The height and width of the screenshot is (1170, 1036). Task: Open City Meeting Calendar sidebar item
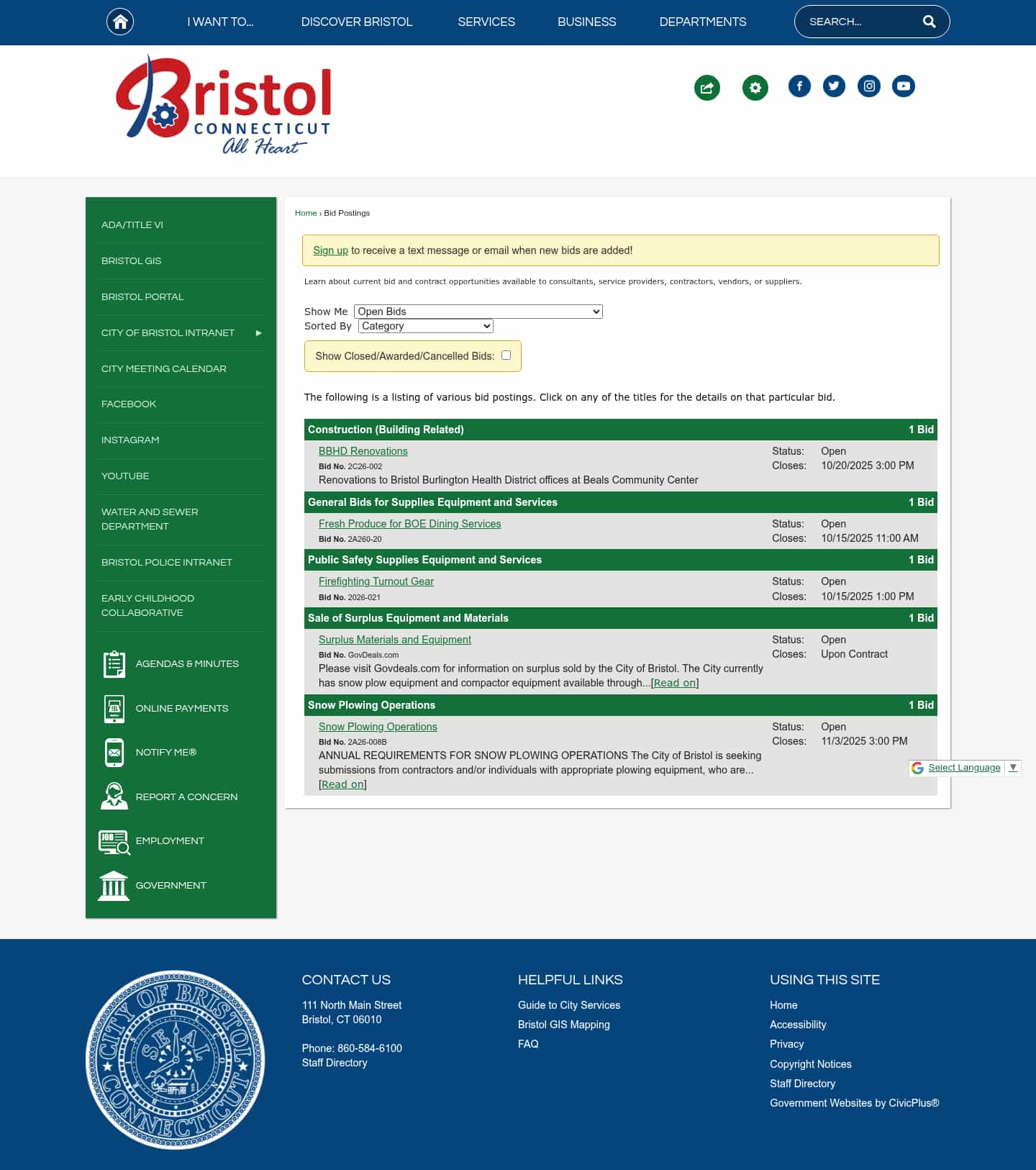[164, 369]
